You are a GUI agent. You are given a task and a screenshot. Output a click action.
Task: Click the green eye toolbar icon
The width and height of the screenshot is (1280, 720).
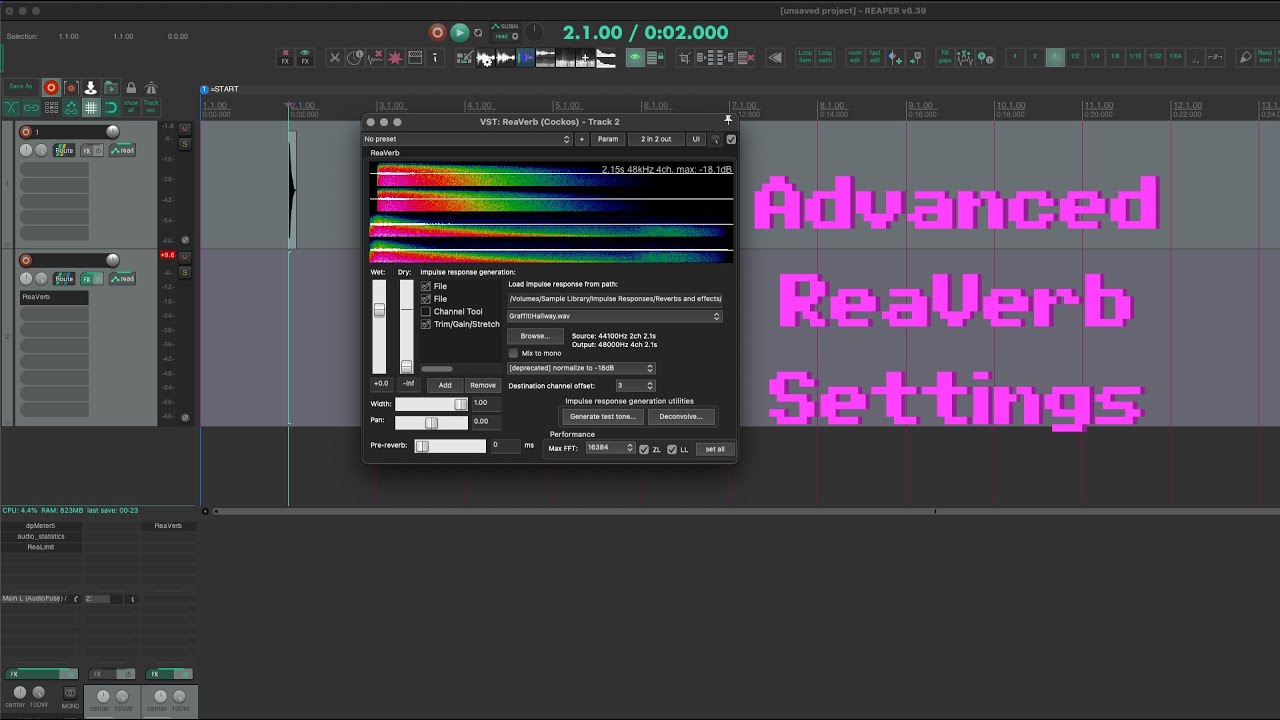[x=634, y=58]
